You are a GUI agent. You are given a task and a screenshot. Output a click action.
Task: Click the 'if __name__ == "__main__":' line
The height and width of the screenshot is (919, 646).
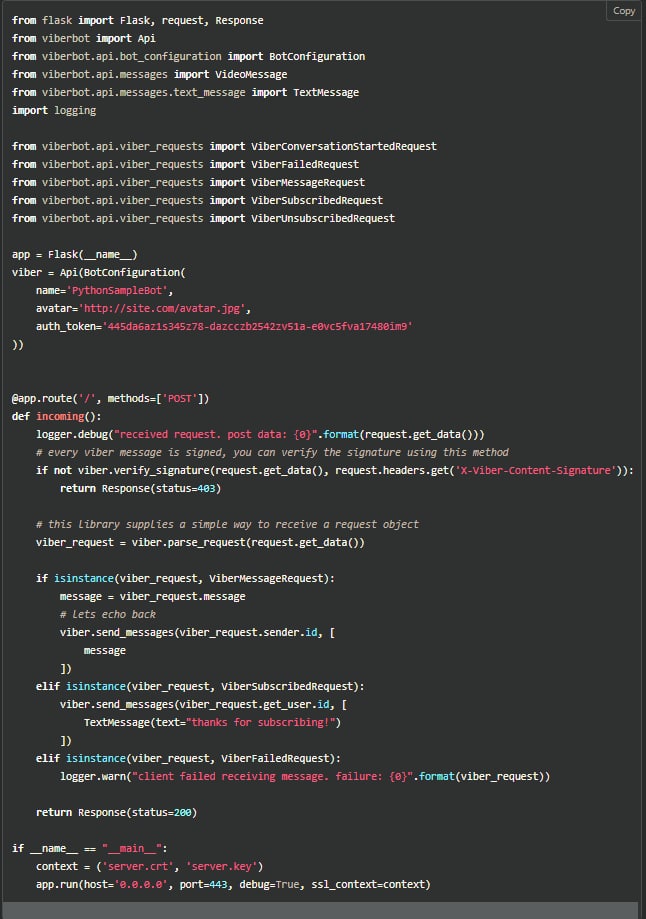click(90, 849)
